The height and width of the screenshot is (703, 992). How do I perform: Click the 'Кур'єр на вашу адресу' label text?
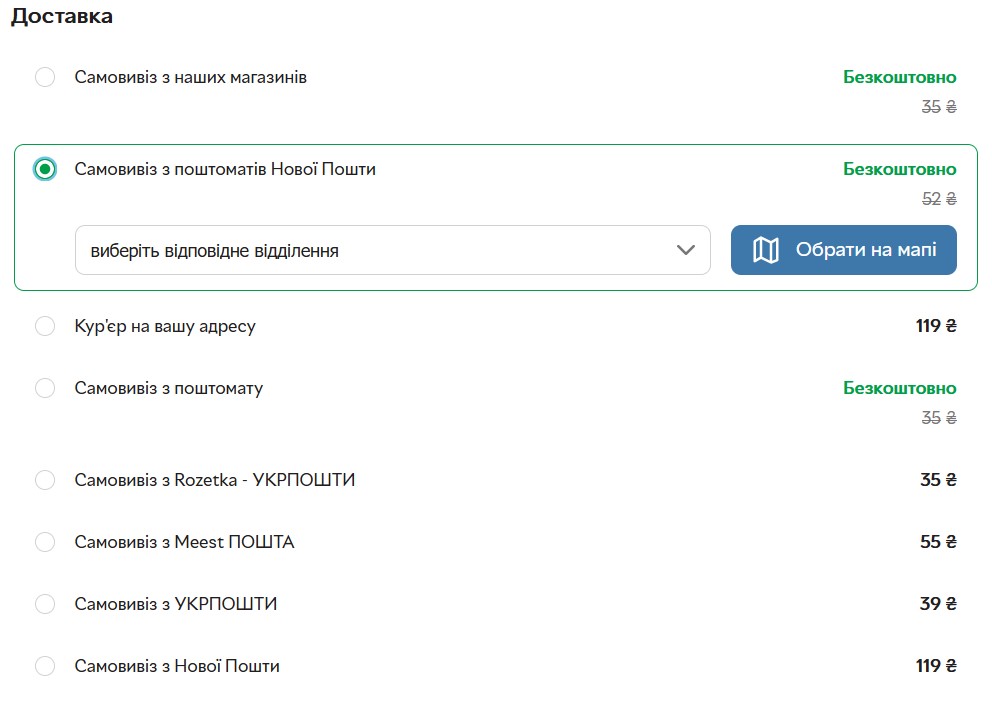(x=165, y=326)
